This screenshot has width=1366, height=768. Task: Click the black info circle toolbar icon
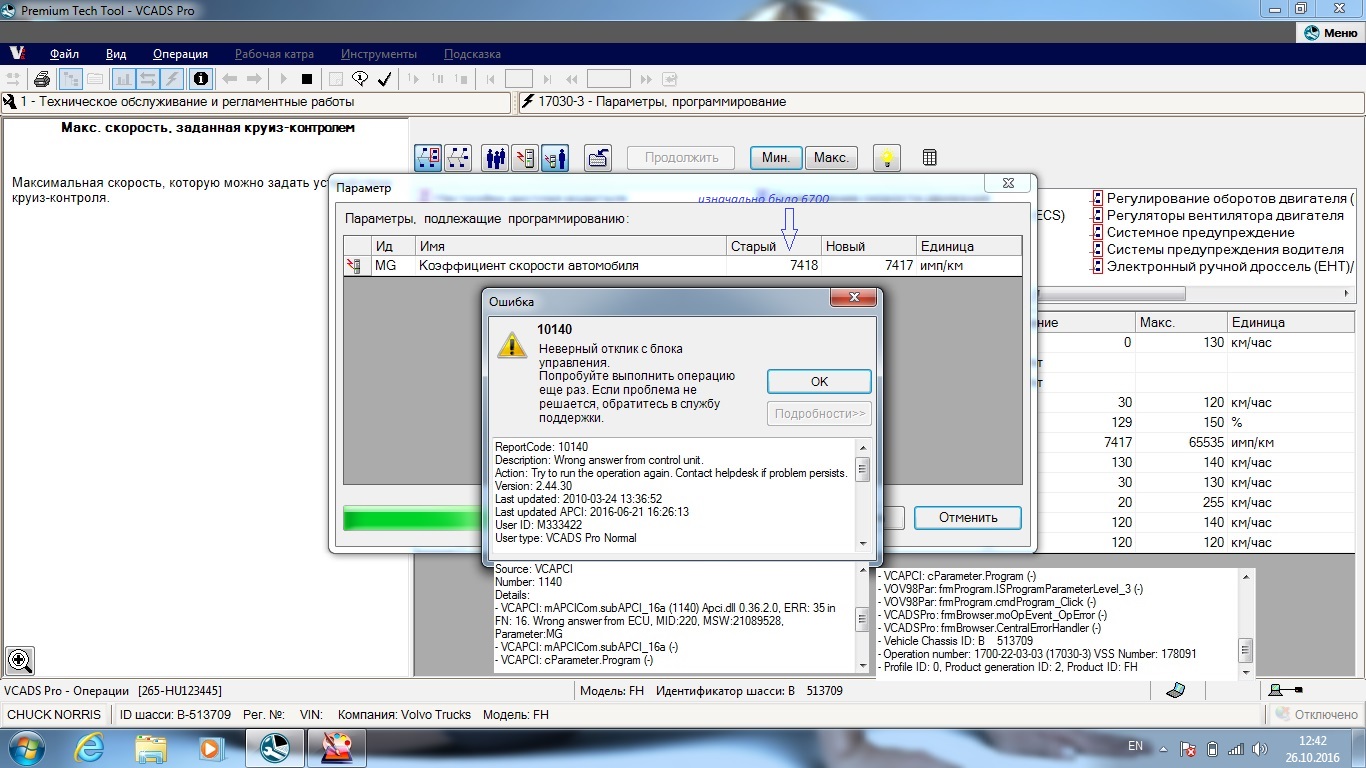[x=201, y=79]
